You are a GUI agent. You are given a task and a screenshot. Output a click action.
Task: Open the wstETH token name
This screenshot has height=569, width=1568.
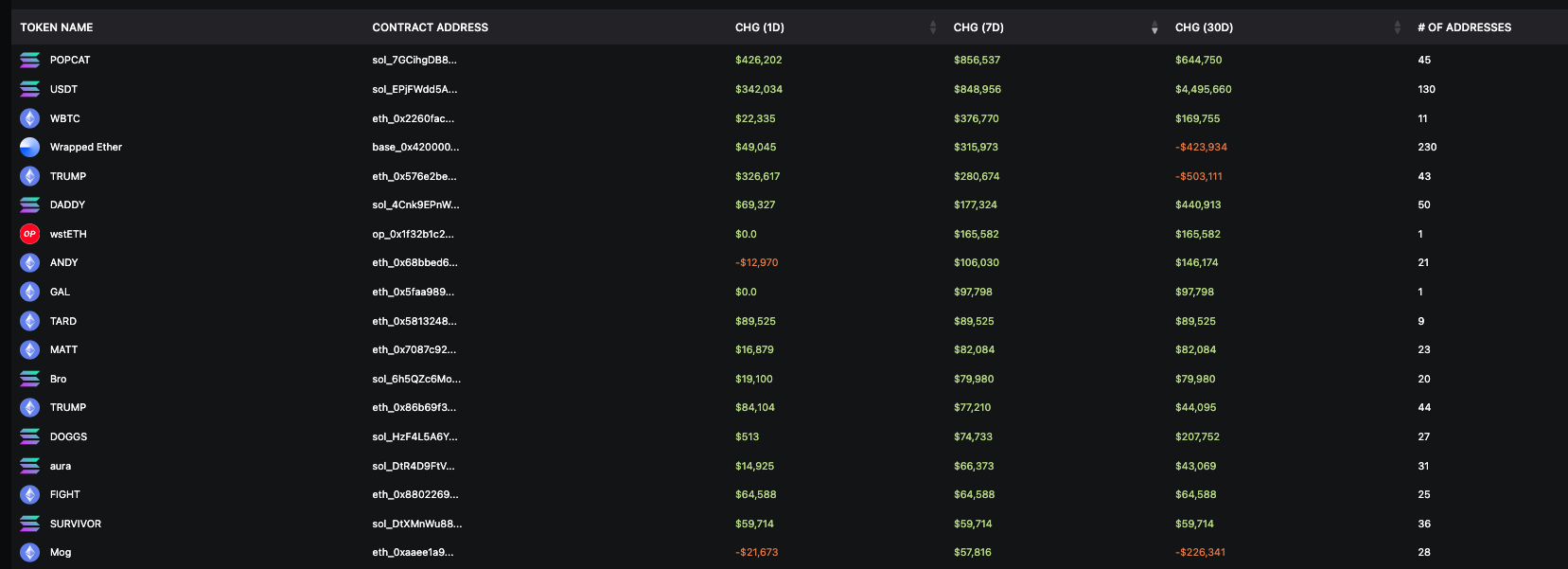coord(68,234)
